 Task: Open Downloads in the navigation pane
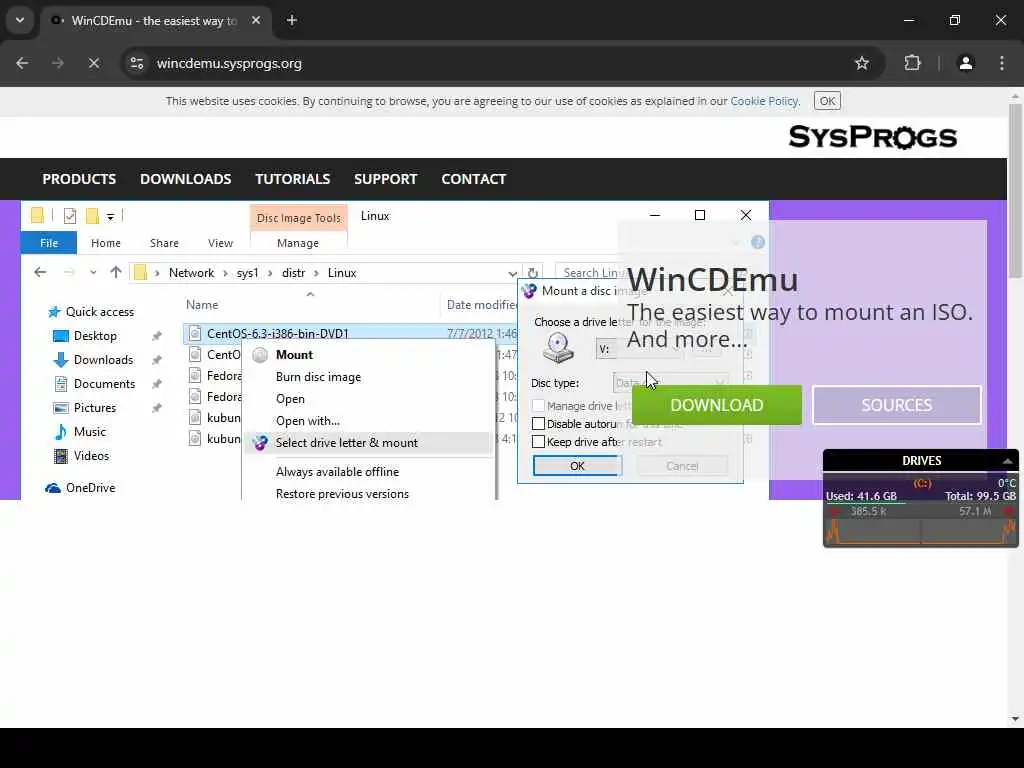click(x=93, y=360)
